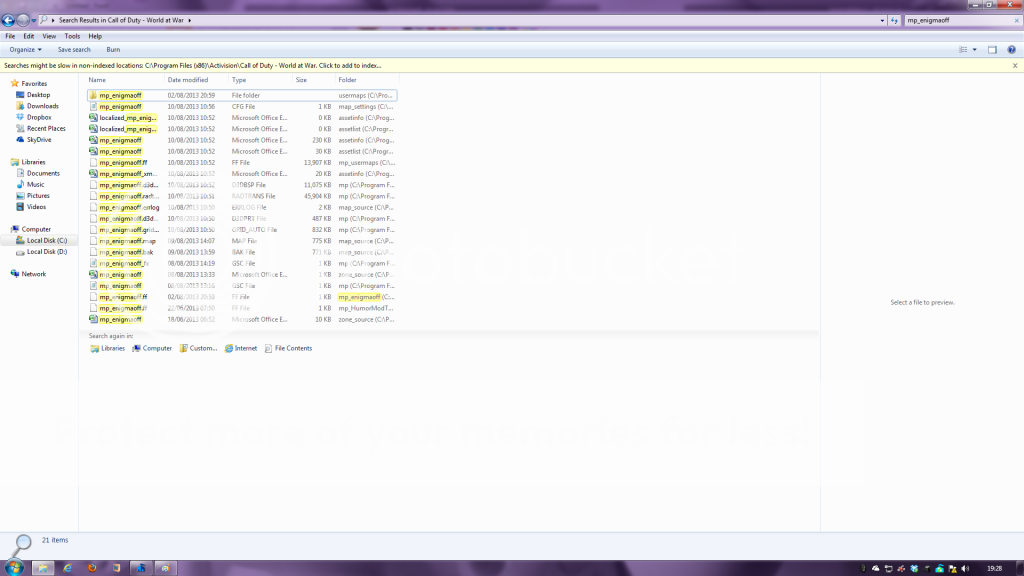This screenshot has width=1024, height=576.
Task: Open the Windows Start button
Action: pyautogui.click(x=13, y=567)
